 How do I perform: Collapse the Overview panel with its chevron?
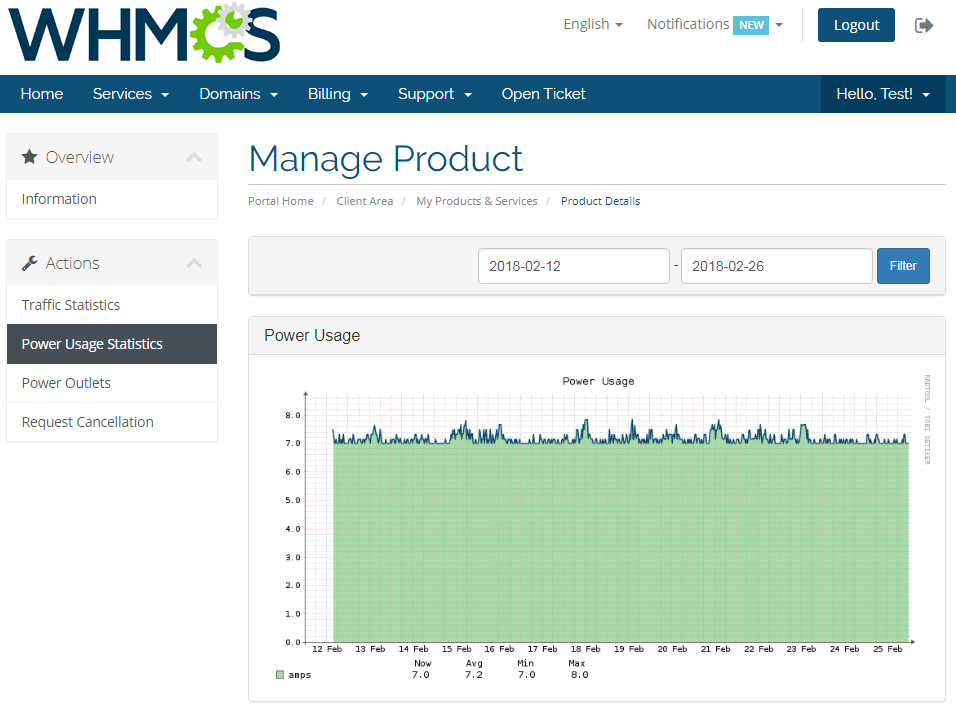click(194, 157)
